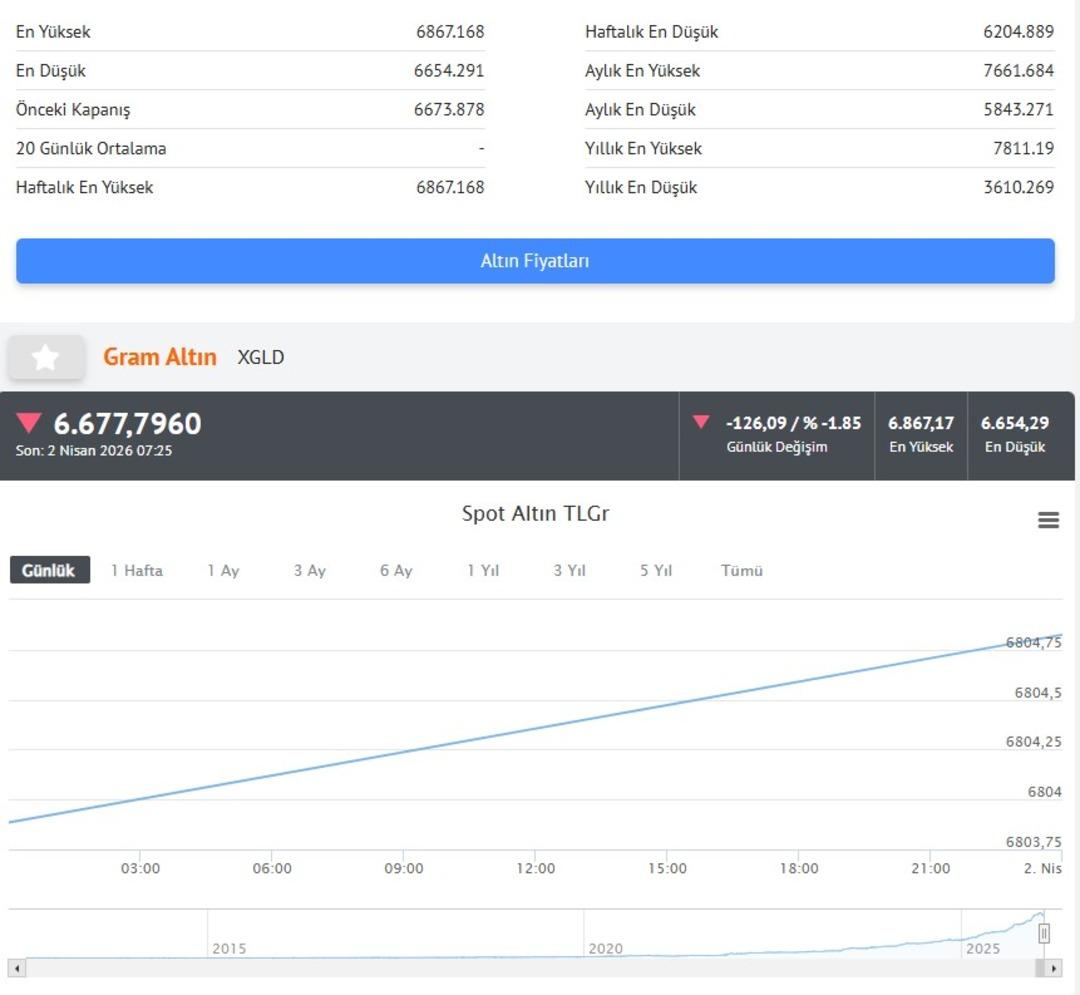
Task: Open the chart hamburger context menu
Action: click(1048, 520)
